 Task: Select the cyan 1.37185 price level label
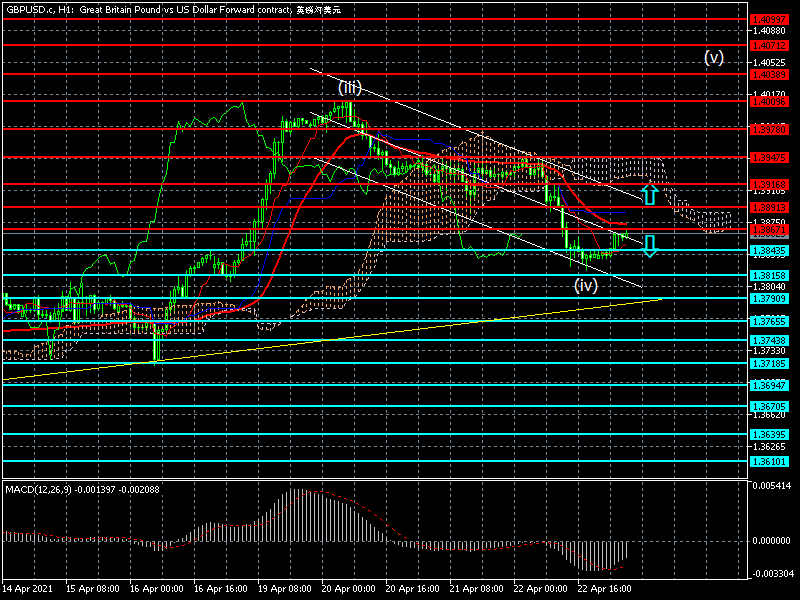pyautogui.click(x=769, y=363)
